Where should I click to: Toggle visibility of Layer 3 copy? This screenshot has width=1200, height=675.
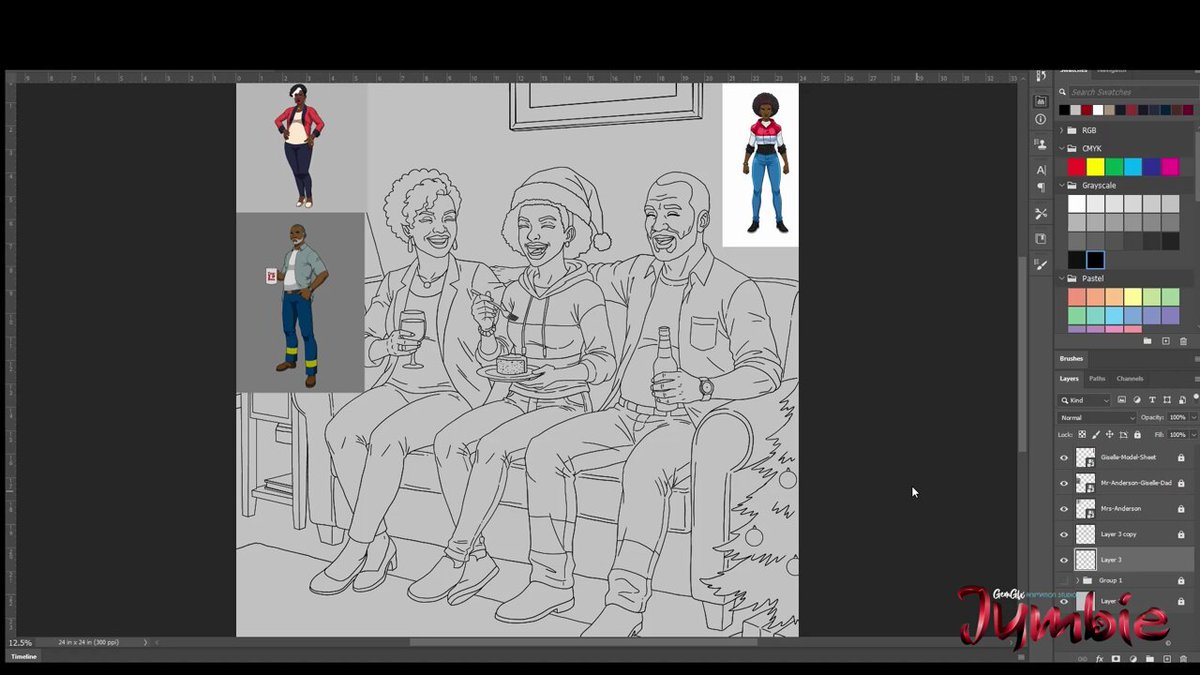pos(1064,535)
